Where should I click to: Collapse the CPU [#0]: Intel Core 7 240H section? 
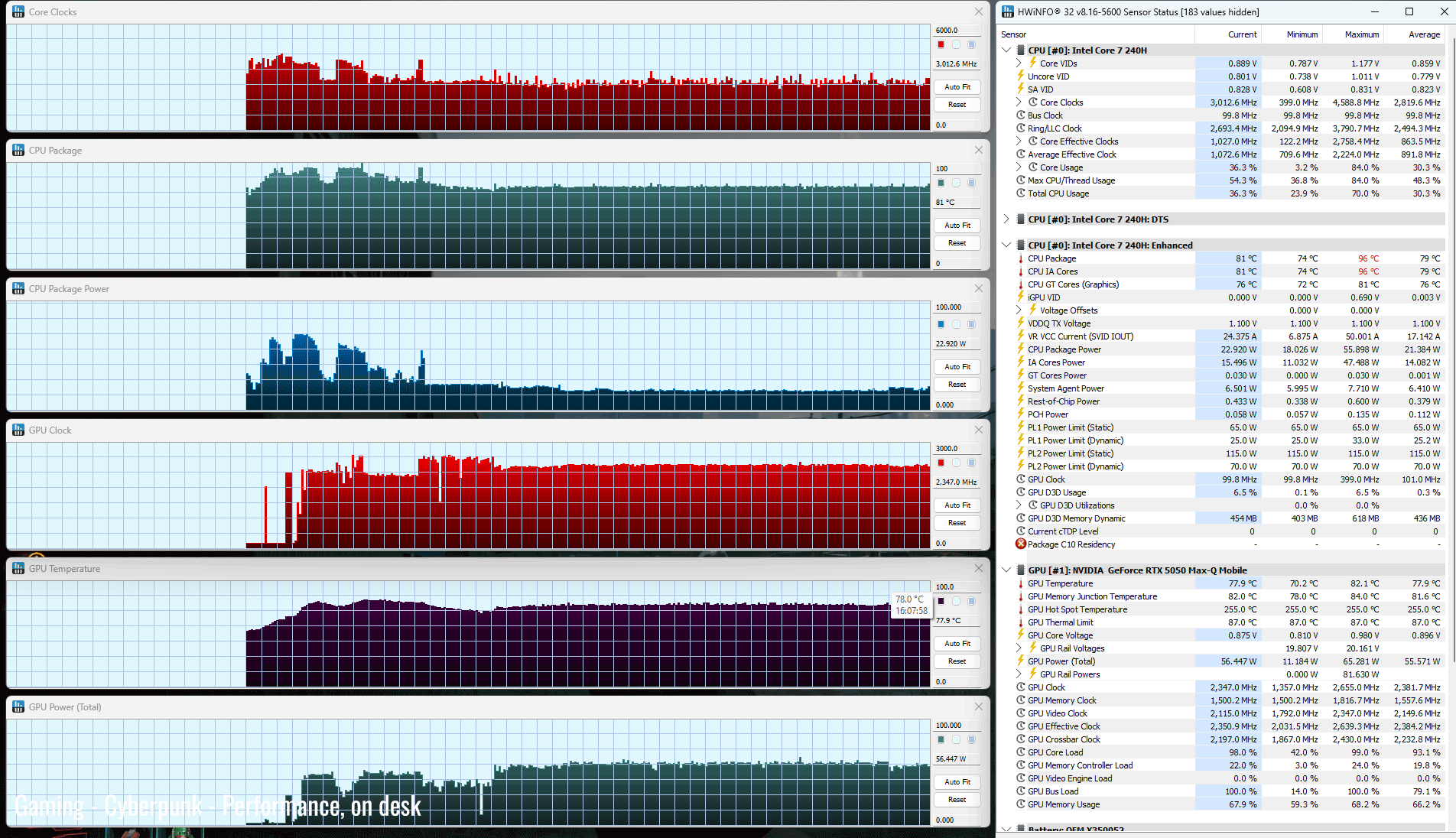(x=1006, y=50)
